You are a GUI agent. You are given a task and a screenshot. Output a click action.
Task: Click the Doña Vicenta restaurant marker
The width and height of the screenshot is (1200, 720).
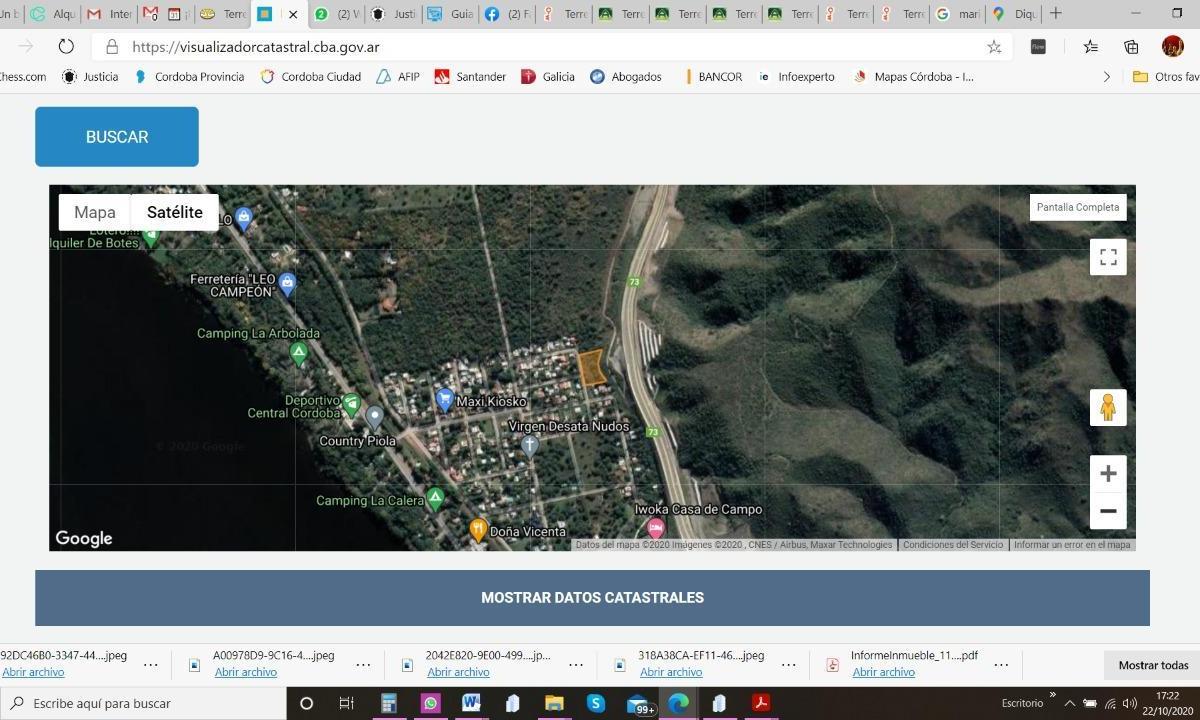pos(478,529)
